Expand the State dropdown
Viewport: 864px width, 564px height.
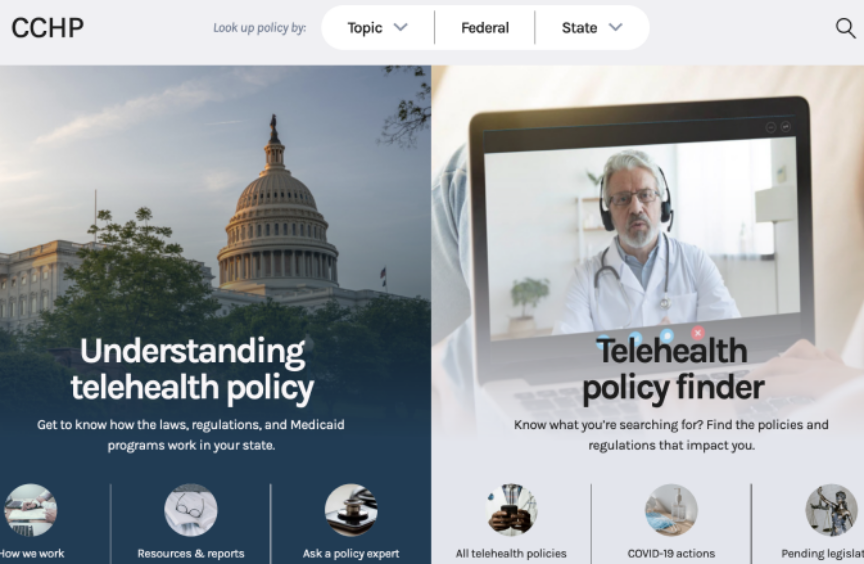click(592, 28)
